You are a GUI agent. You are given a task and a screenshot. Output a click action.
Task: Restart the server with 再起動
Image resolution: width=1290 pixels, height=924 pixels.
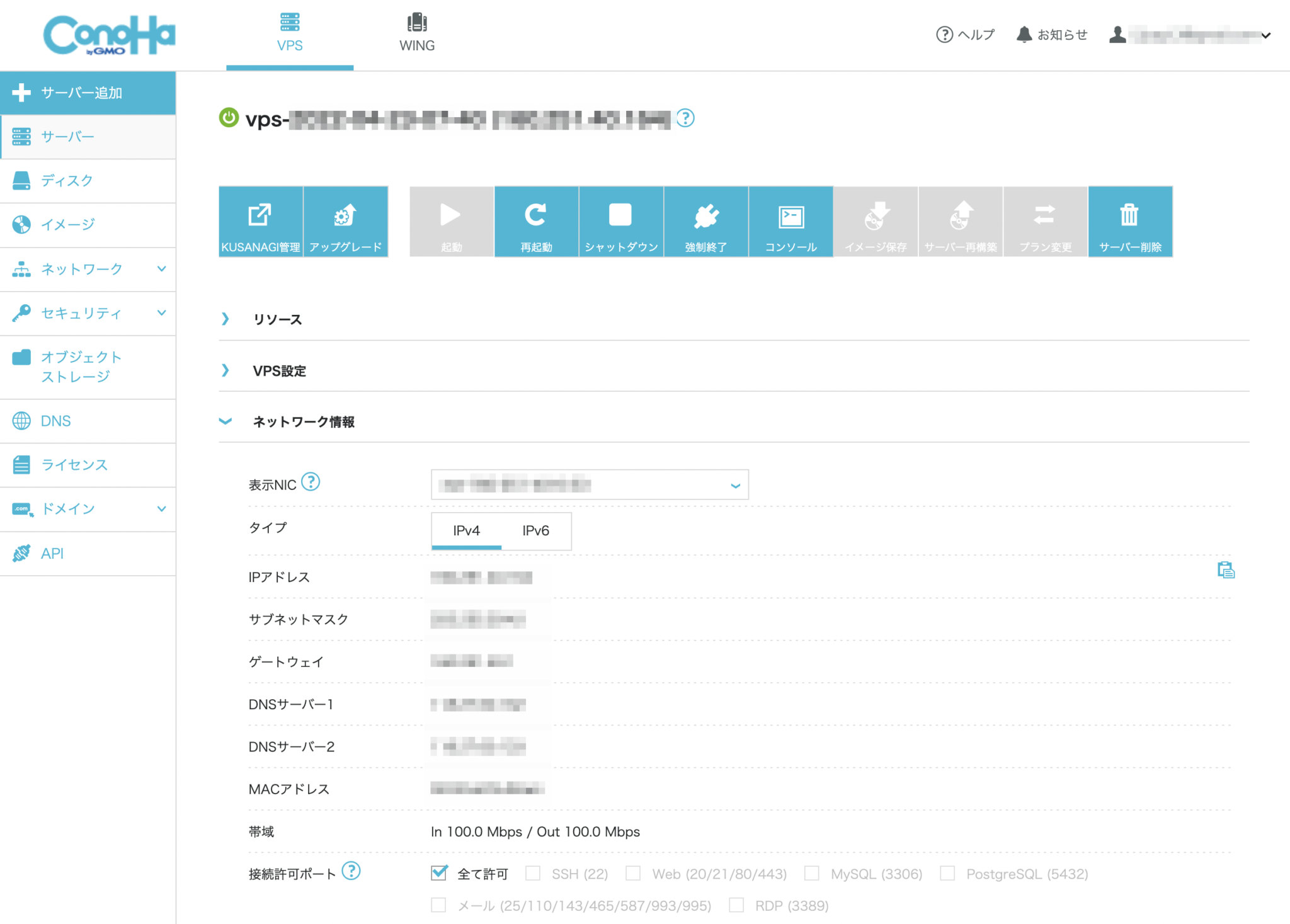(536, 221)
